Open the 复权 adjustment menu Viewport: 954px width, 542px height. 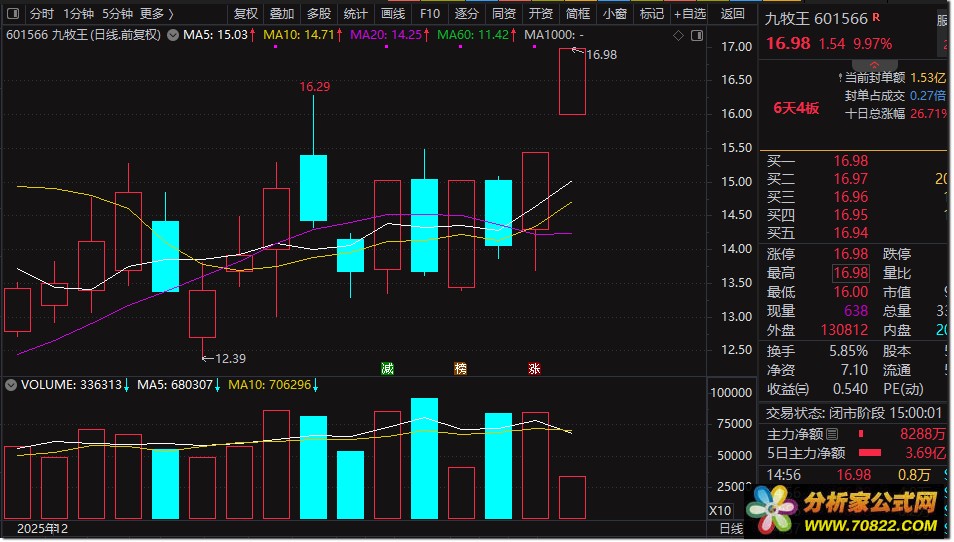coord(246,13)
